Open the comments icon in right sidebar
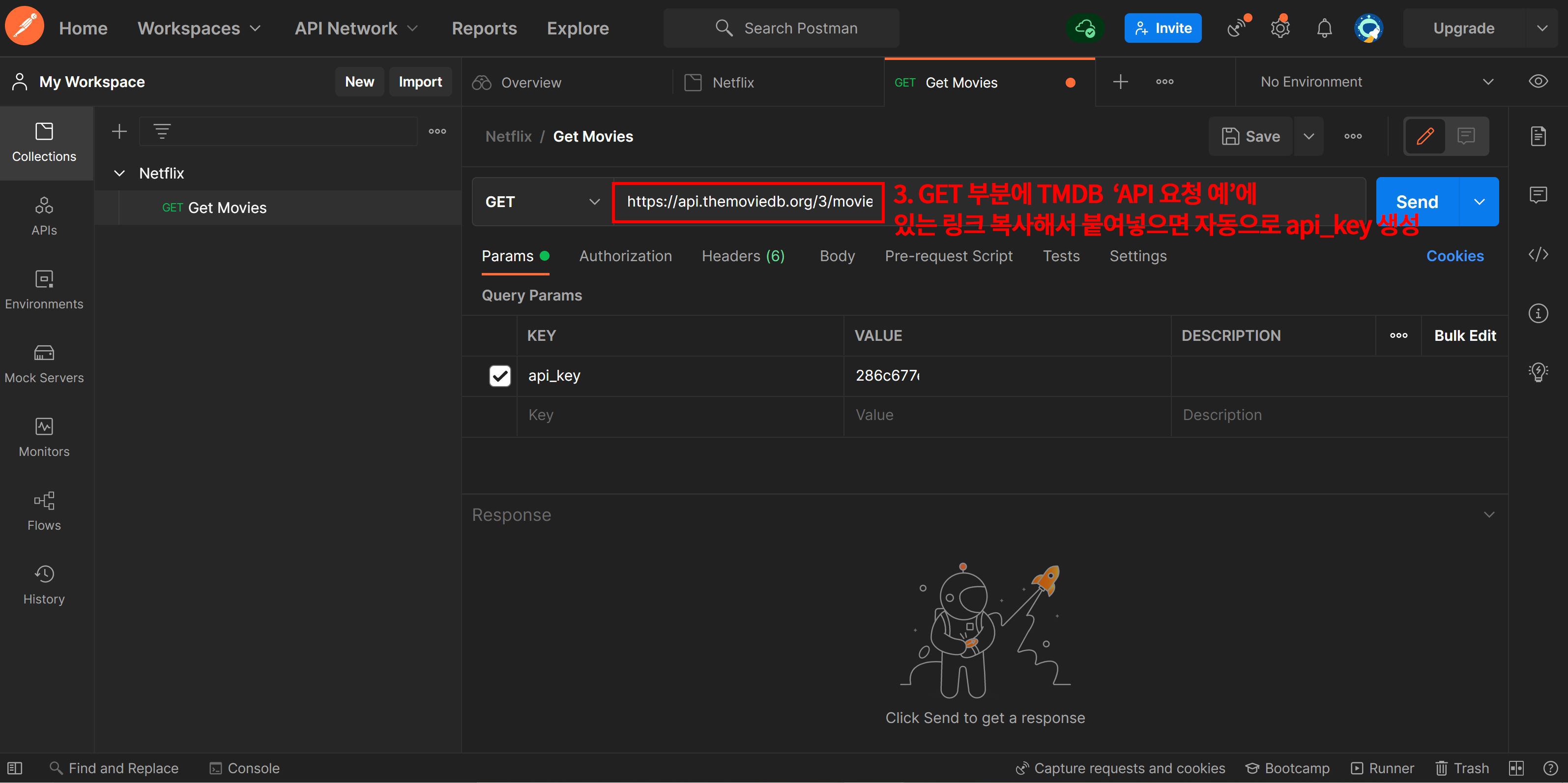Screen dimensions: 1568x783 click(1538, 195)
